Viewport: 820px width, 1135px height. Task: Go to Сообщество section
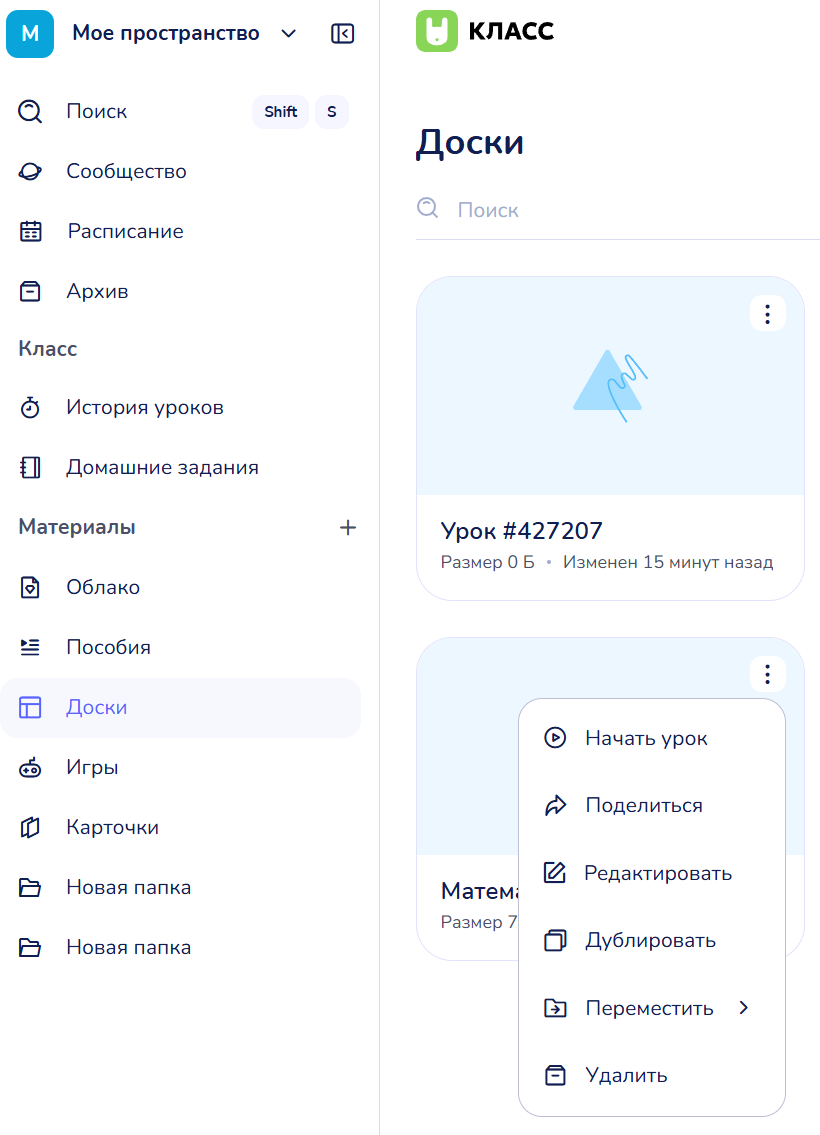(181, 172)
